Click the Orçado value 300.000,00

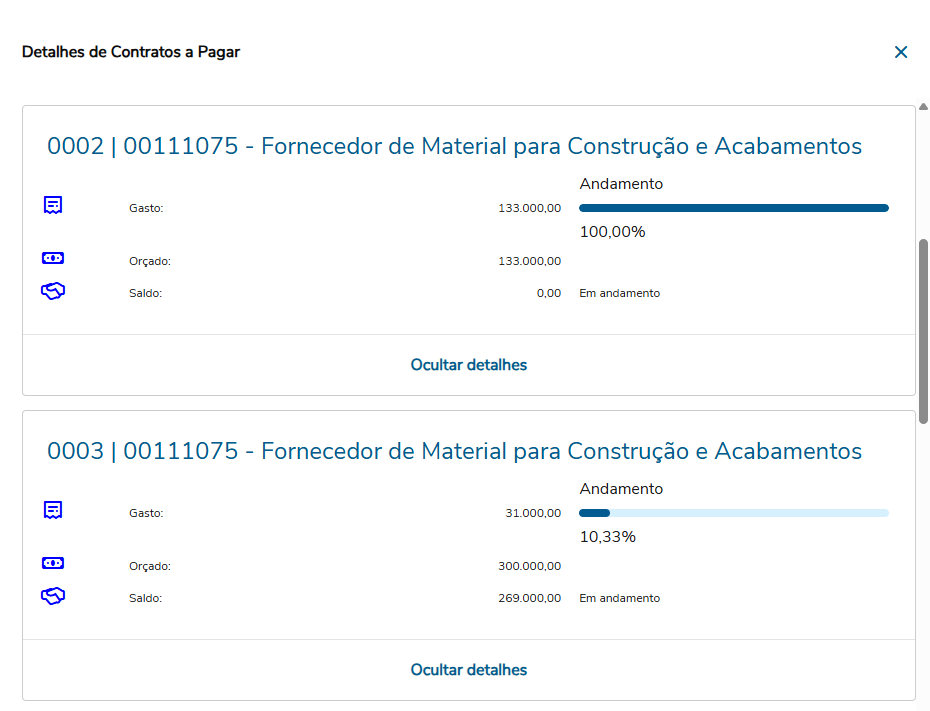point(529,566)
